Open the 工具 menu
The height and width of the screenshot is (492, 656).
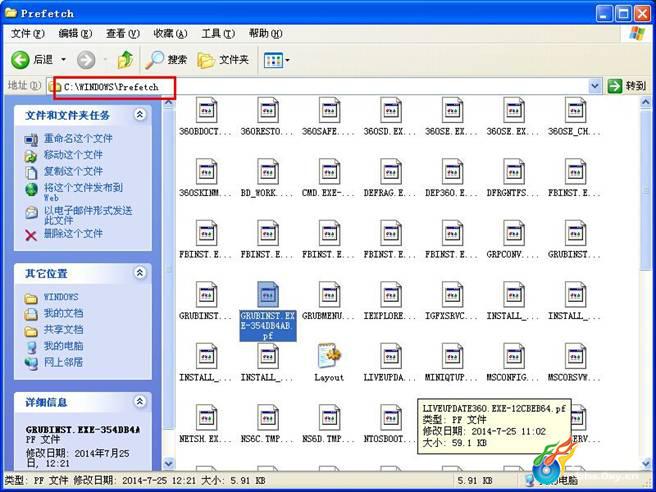click(218, 33)
